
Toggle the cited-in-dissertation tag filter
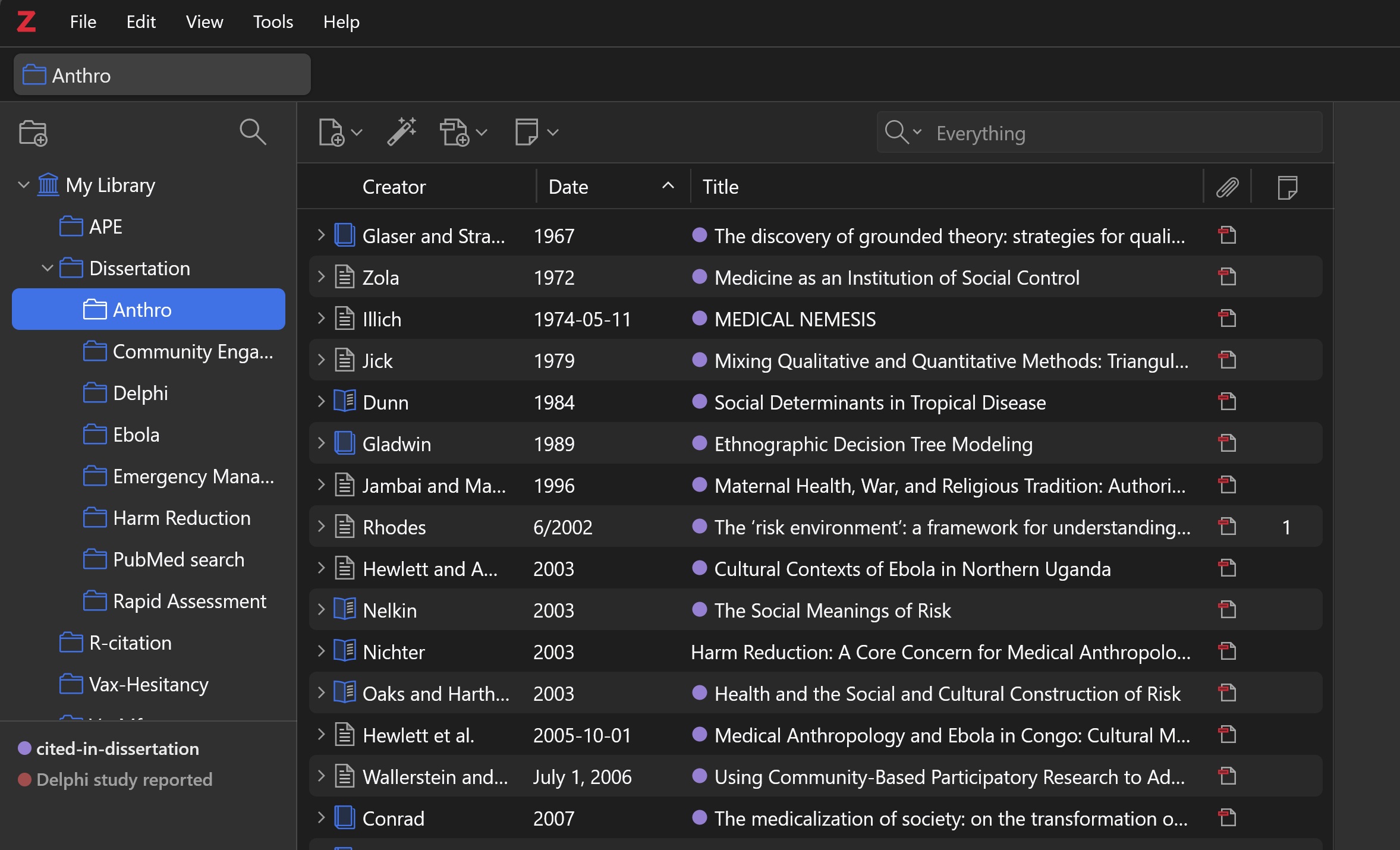(117, 748)
